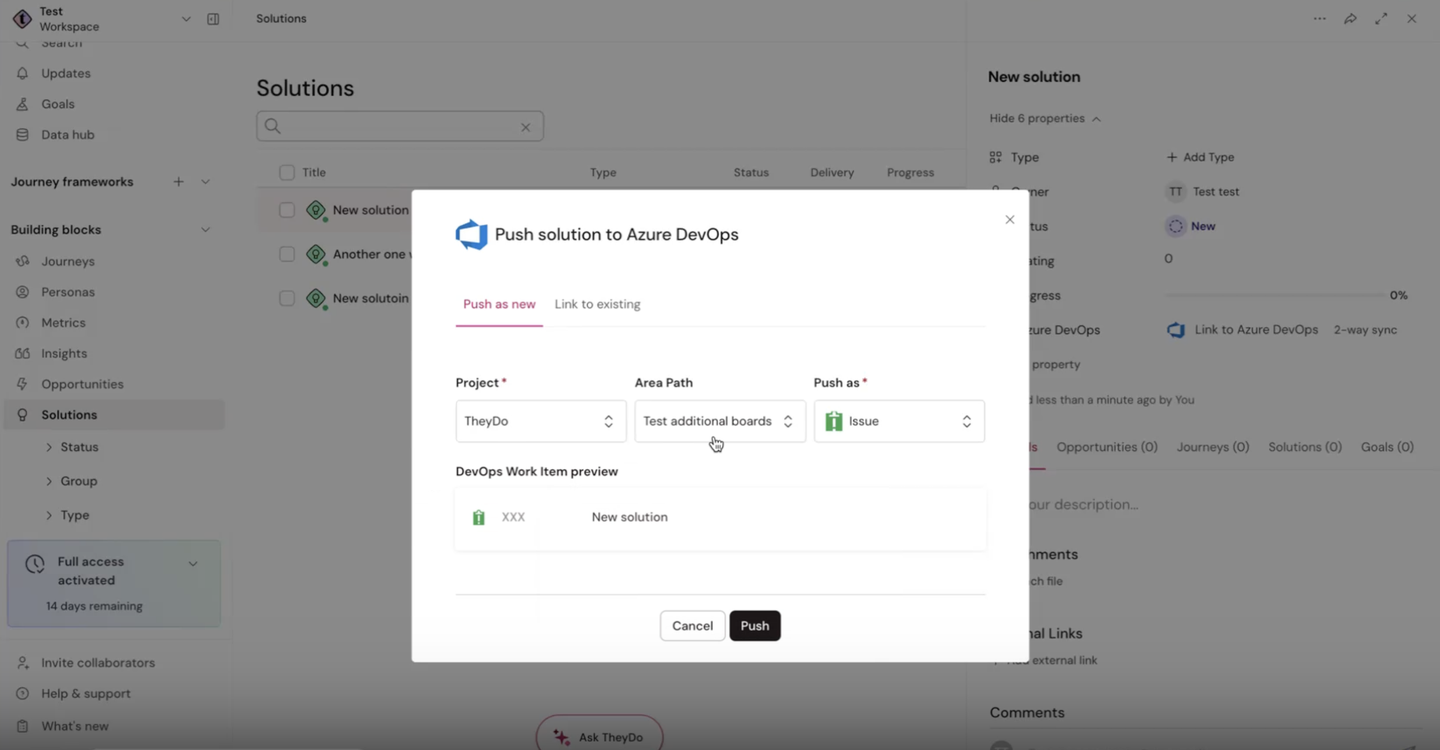Open Data hub from its sidebar icon
This screenshot has height=750, width=1440.
[22, 134]
